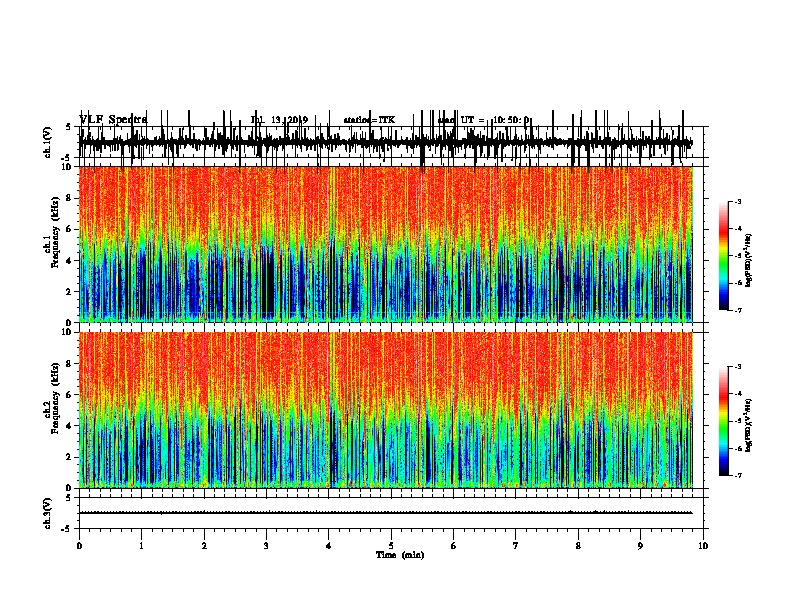Click the "4" kHz tick on ch.2 frequency axis
The width and height of the screenshot is (792, 612).
pyautogui.click(x=70, y=426)
